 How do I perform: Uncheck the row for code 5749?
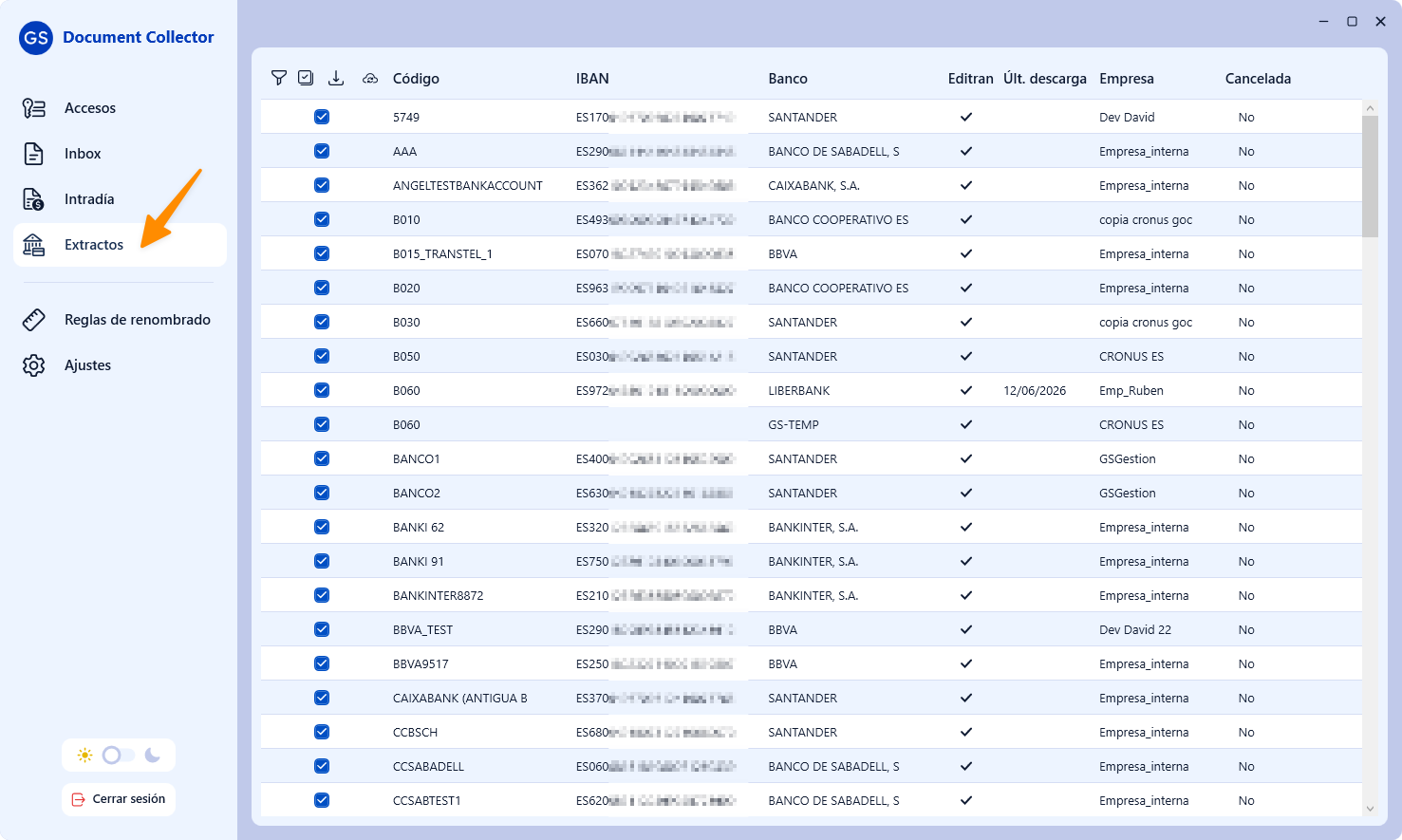(322, 117)
